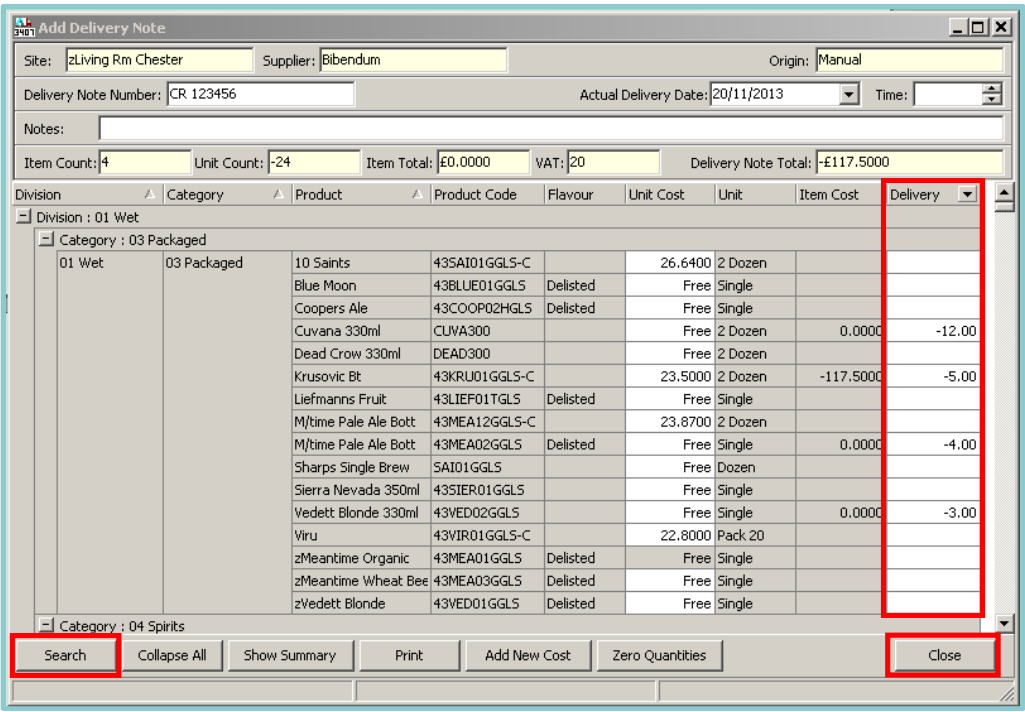
Task: Reset values with Zero Quantities button
Action: tap(658, 656)
